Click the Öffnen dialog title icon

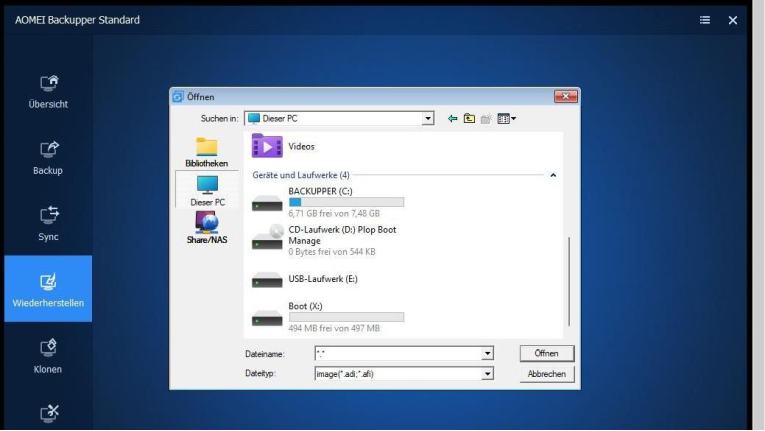tap(178, 97)
